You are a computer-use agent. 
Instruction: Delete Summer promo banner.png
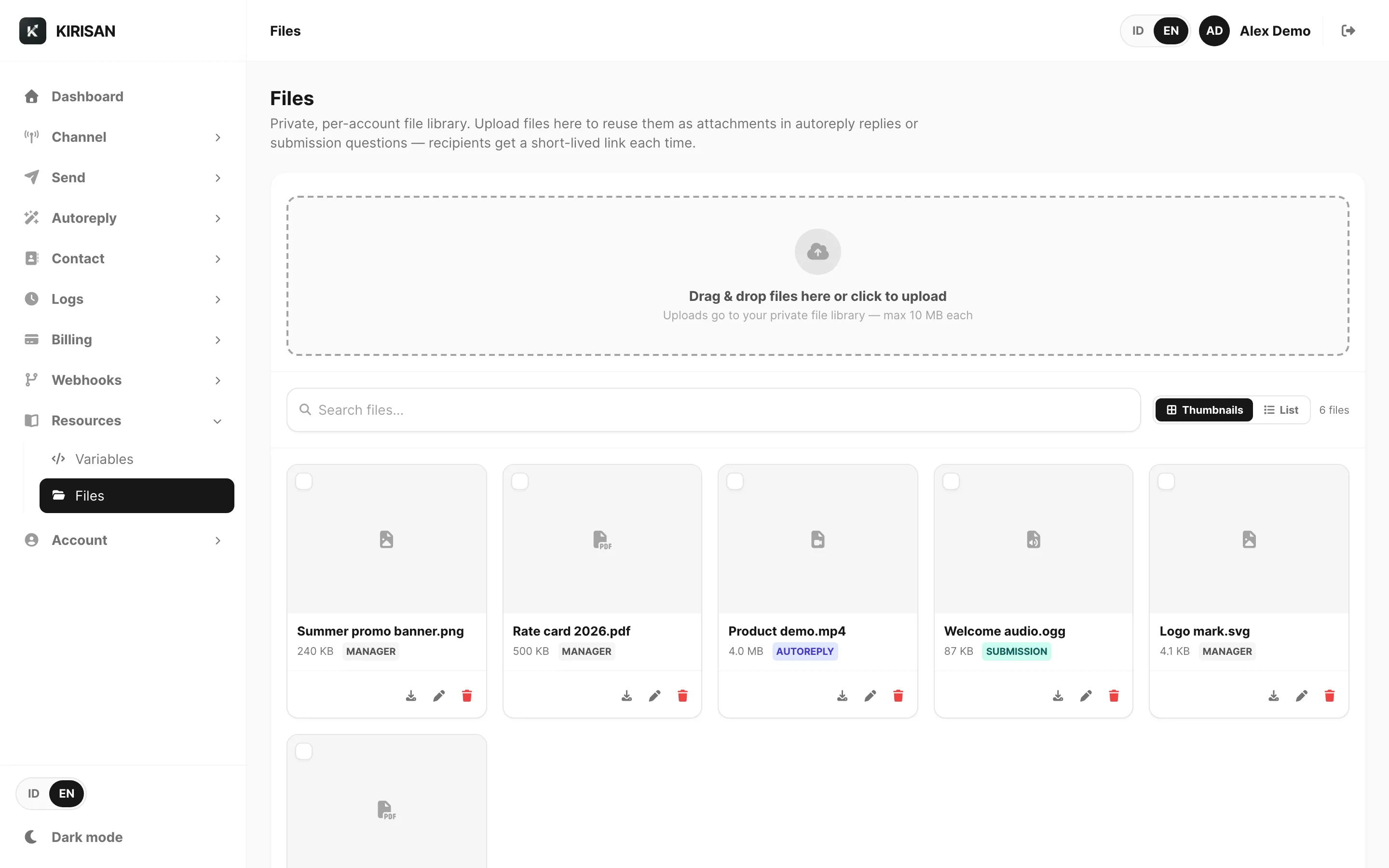click(467, 696)
